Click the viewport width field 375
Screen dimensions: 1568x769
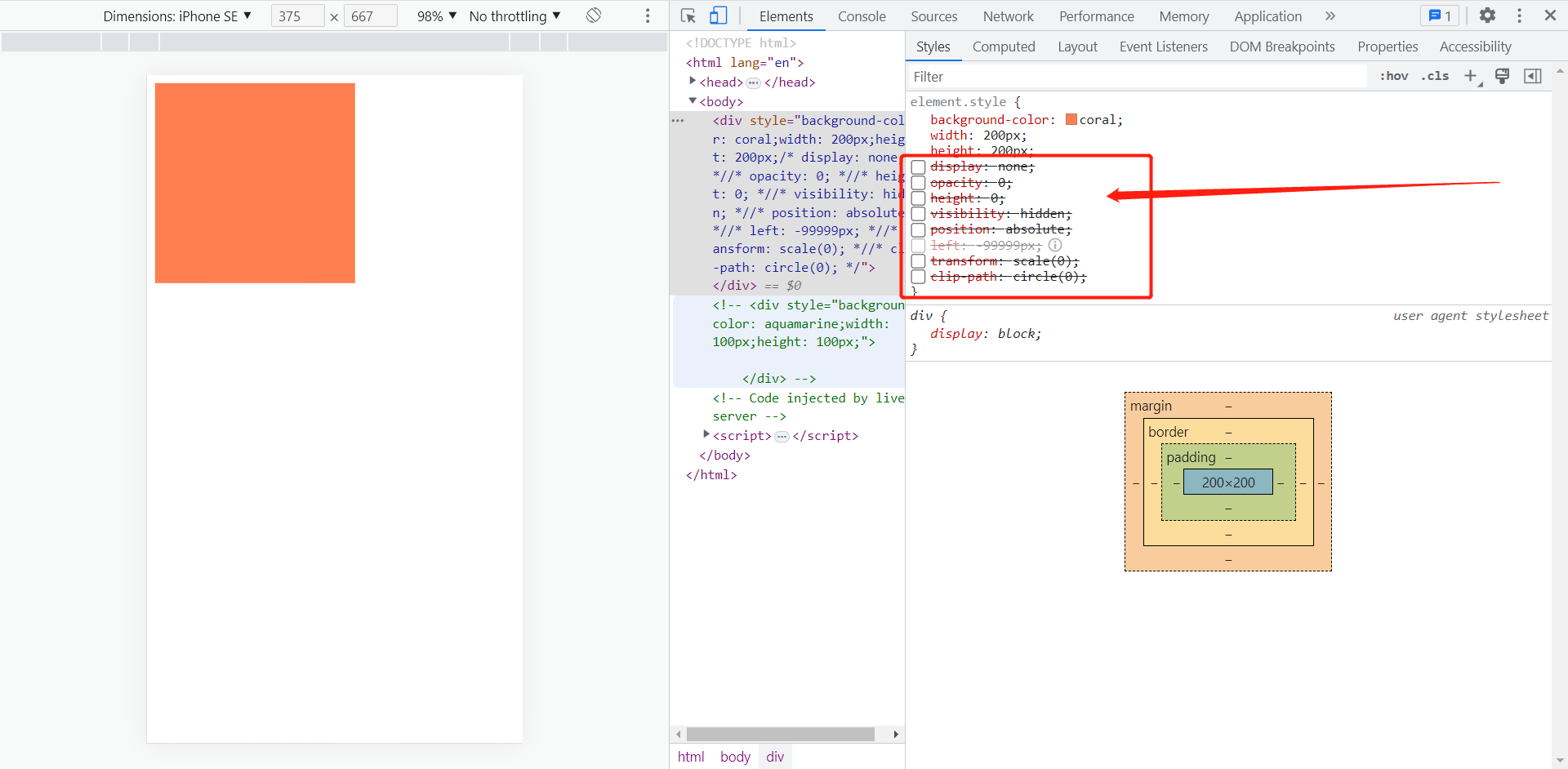coord(297,16)
